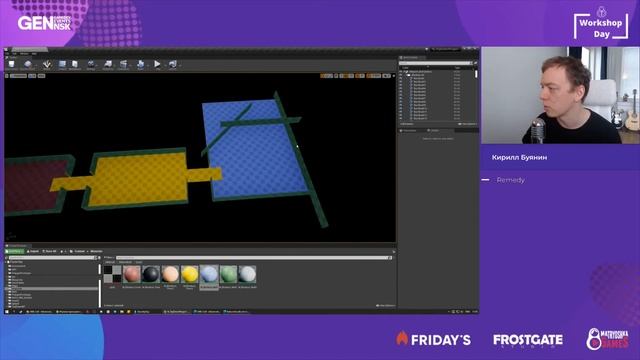Click the Launch toolbar icon

(173, 64)
